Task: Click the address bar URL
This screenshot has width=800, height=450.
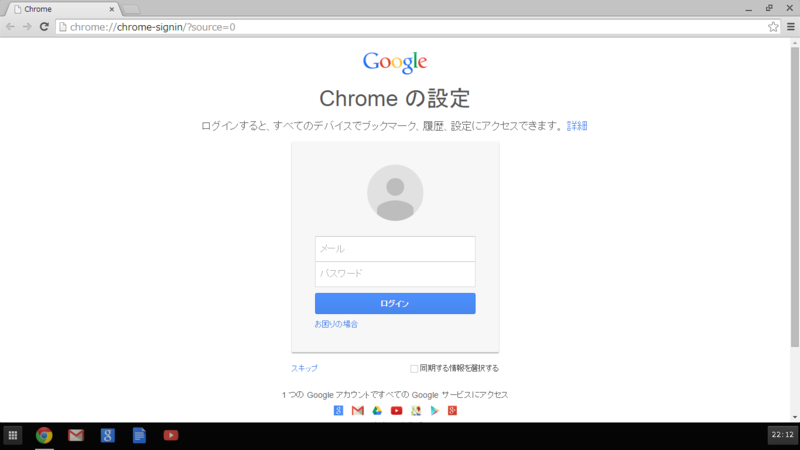Action: click(153, 27)
